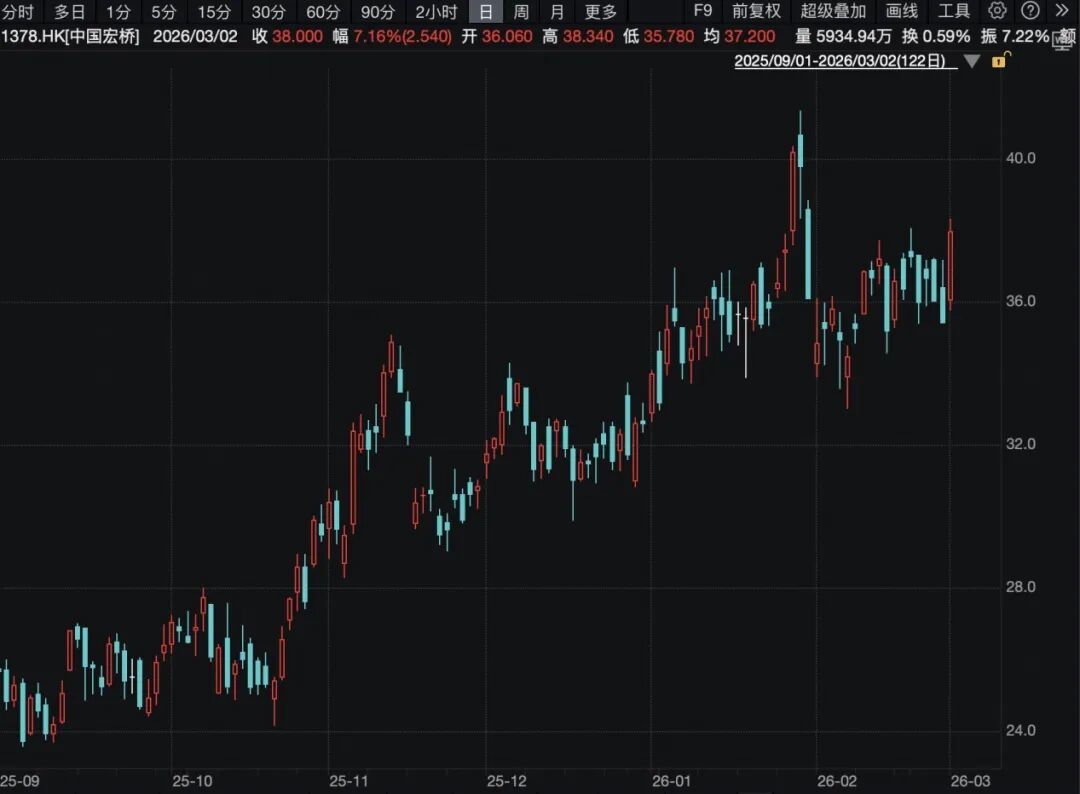This screenshot has width=1080, height=794.
Task: Toggle the orange date range lock
Action: pos(1000,61)
